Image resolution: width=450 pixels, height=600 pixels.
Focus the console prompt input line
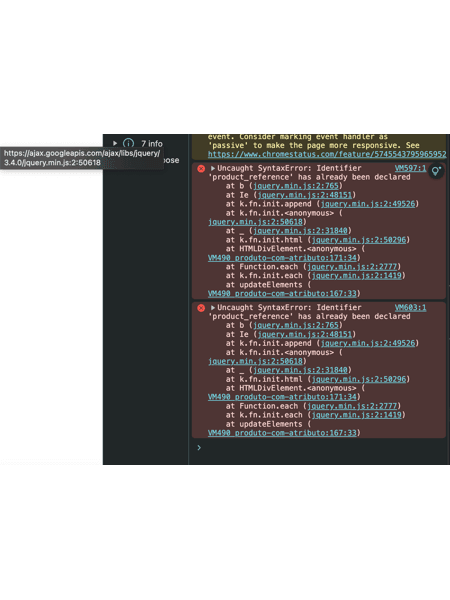[323, 448]
